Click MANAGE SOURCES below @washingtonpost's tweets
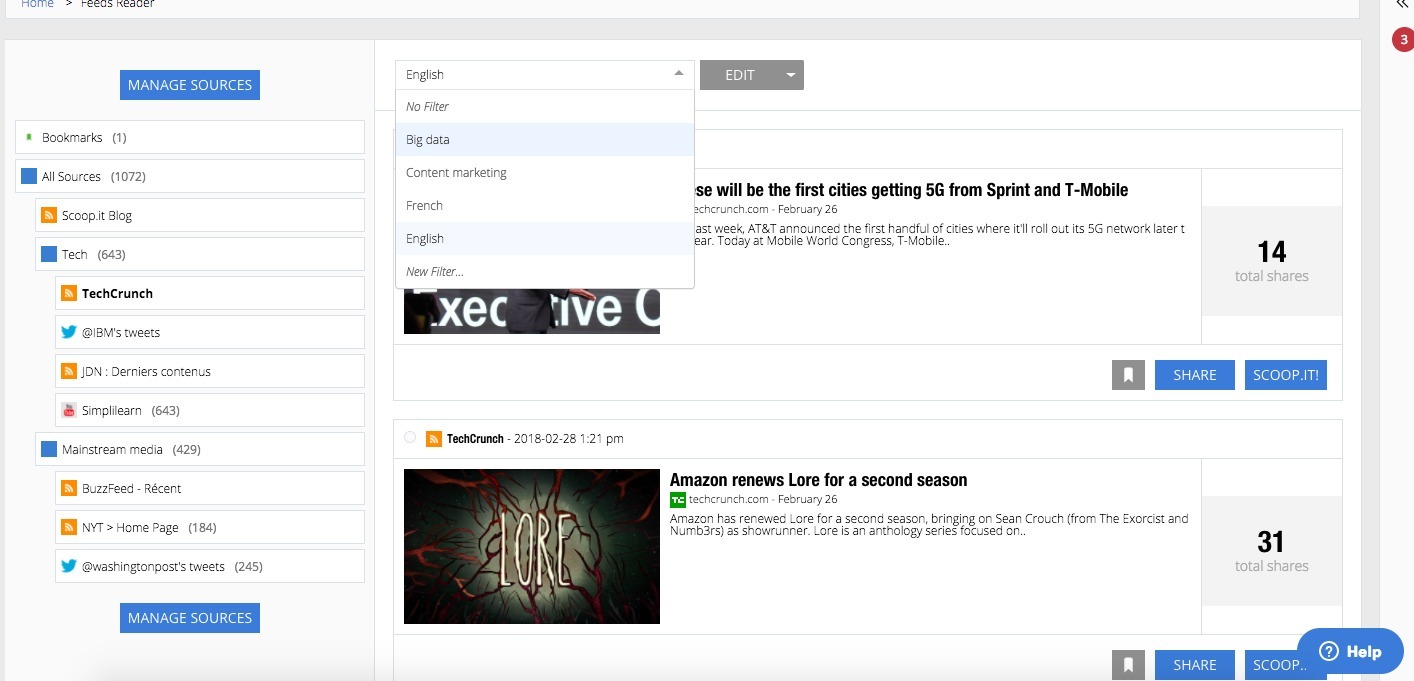The image size is (1414, 681). (190, 618)
